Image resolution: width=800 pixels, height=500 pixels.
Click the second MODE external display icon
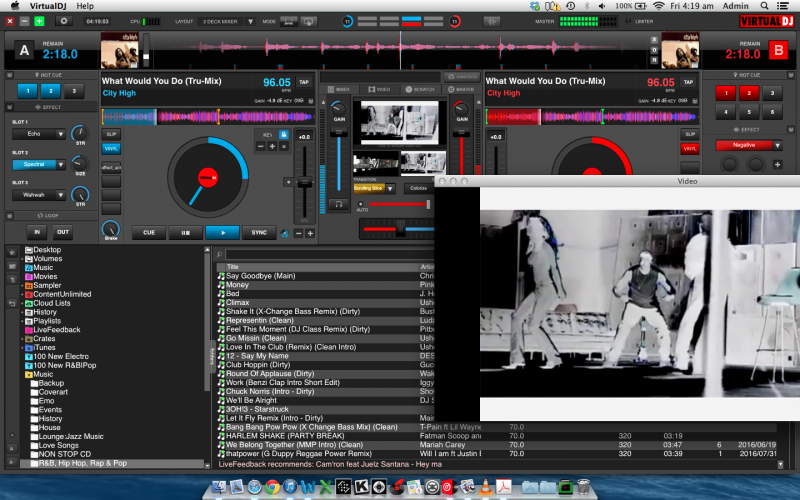click(308, 21)
